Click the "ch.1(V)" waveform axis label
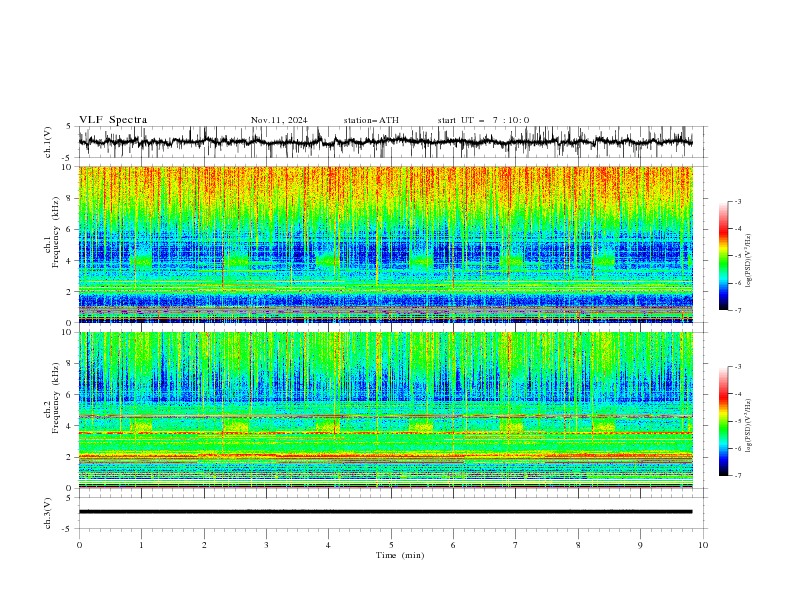 tap(48, 142)
